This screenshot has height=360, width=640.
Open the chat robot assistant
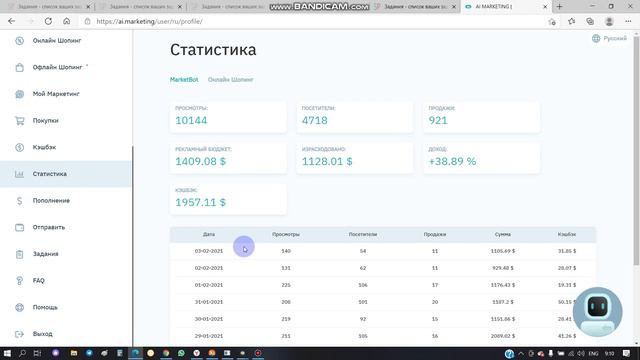coord(598,311)
